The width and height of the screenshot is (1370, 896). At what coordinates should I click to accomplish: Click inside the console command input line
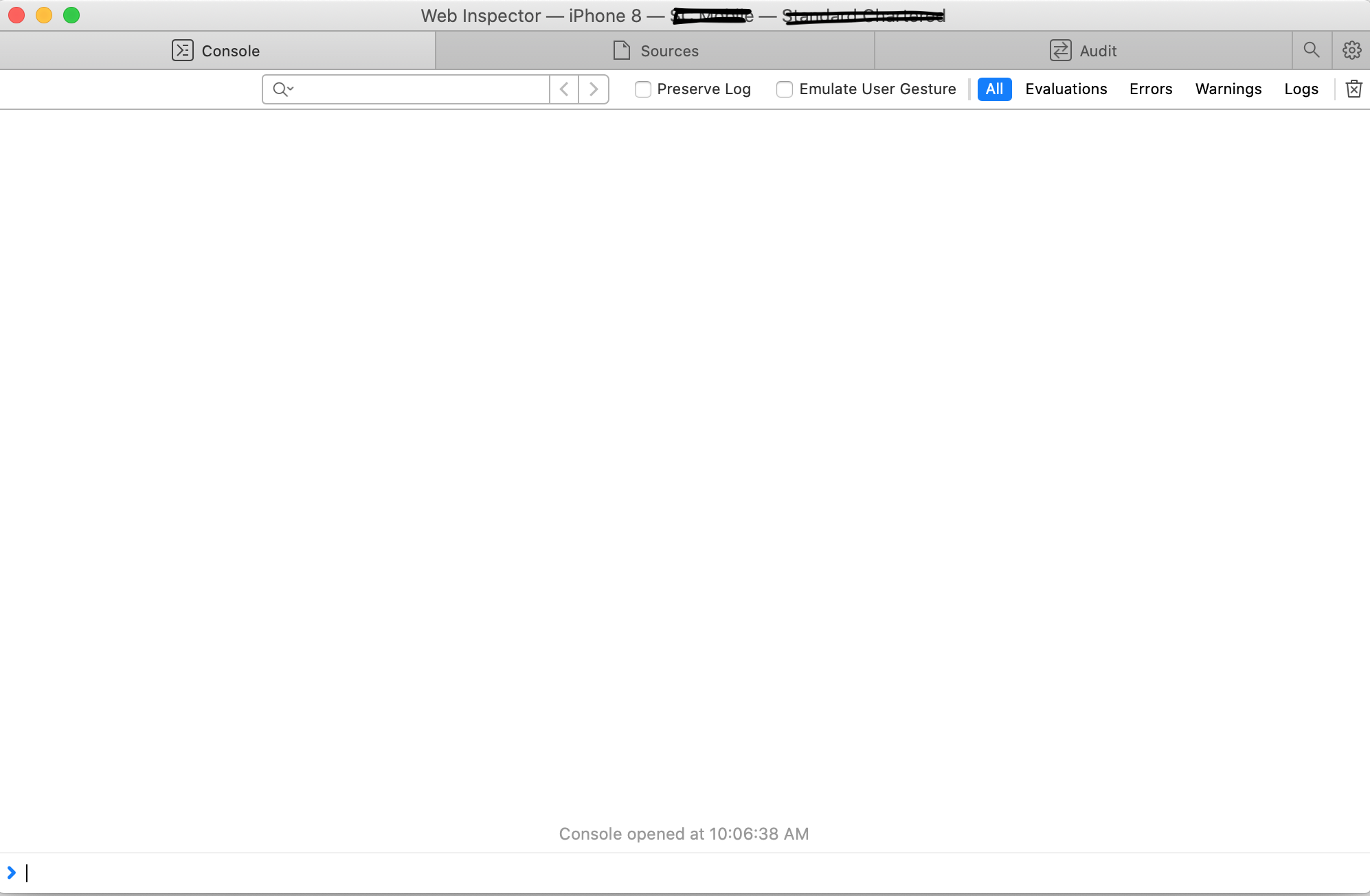click(x=275, y=873)
